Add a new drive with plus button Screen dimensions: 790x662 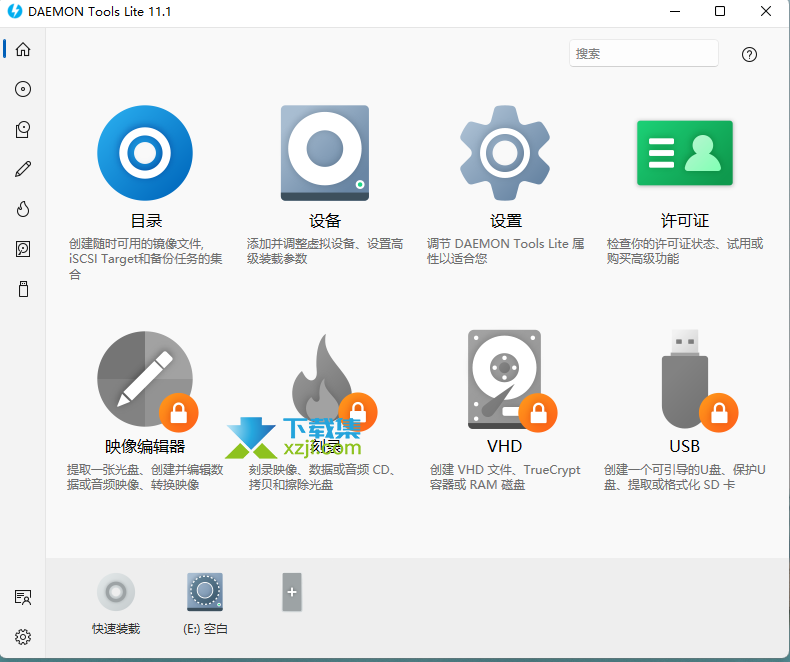tap(292, 592)
